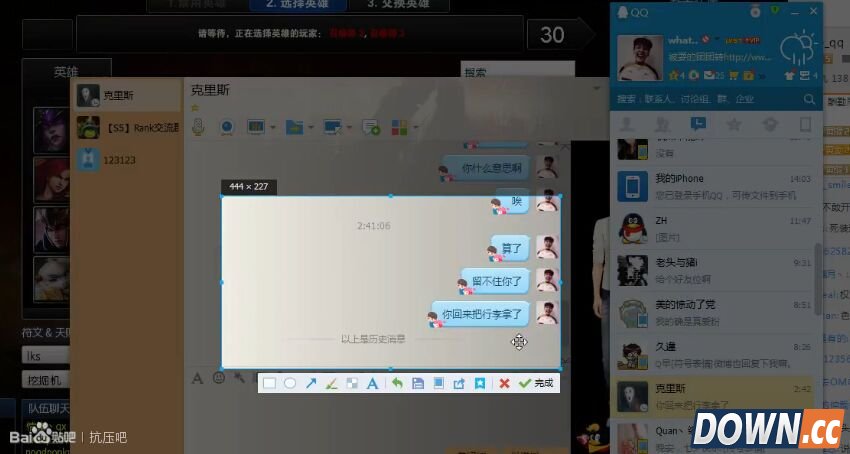Open 美的惊动了党 conversation in QQ list

[713, 313]
